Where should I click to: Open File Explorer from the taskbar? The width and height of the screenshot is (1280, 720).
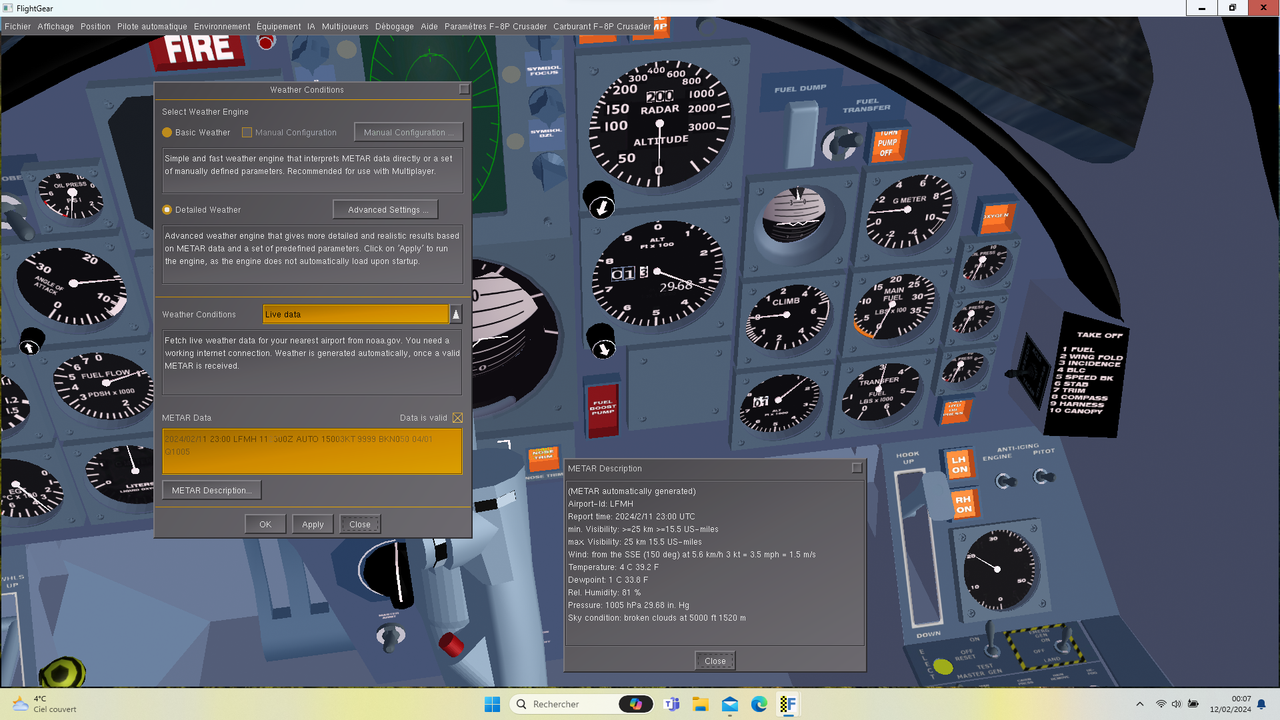tap(700, 704)
